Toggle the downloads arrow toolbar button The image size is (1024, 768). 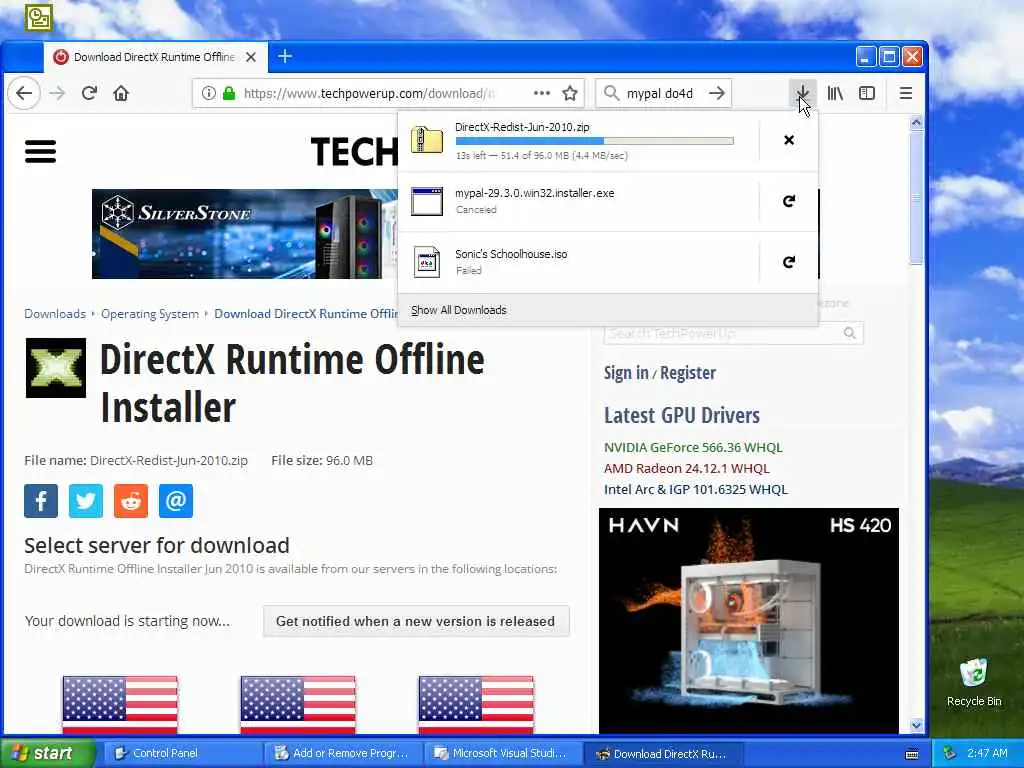pyautogui.click(x=803, y=93)
